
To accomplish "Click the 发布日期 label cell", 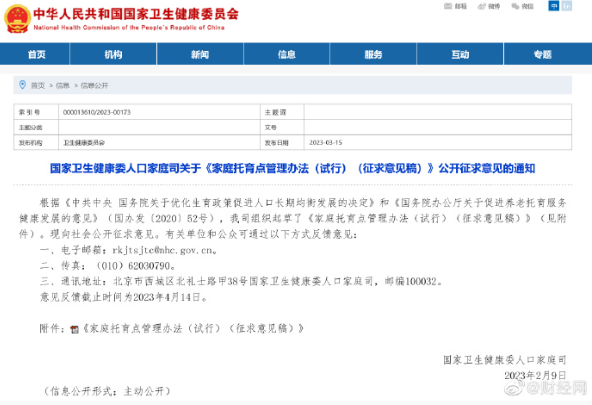I will (x=282, y=143).
